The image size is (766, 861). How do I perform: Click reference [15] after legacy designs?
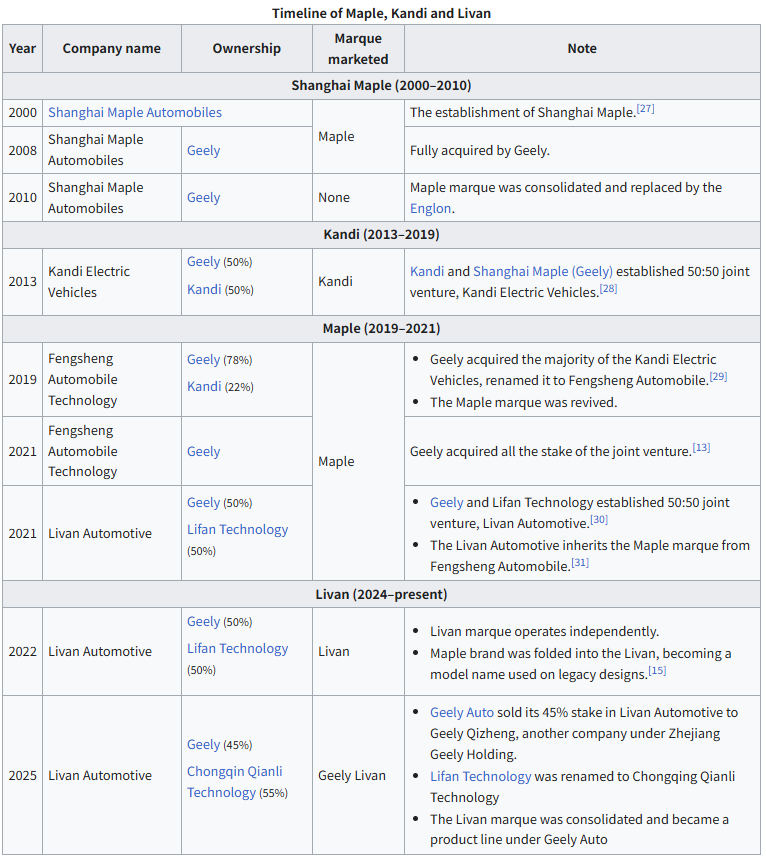[x=657, y=671]
